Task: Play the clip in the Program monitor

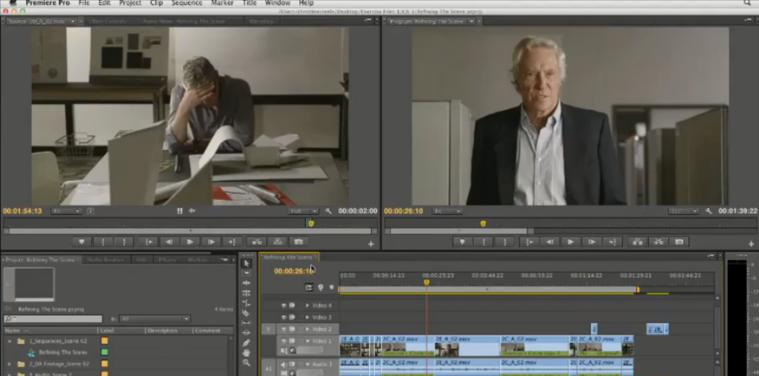Action: pyautogui.click(x=570, y=241)
